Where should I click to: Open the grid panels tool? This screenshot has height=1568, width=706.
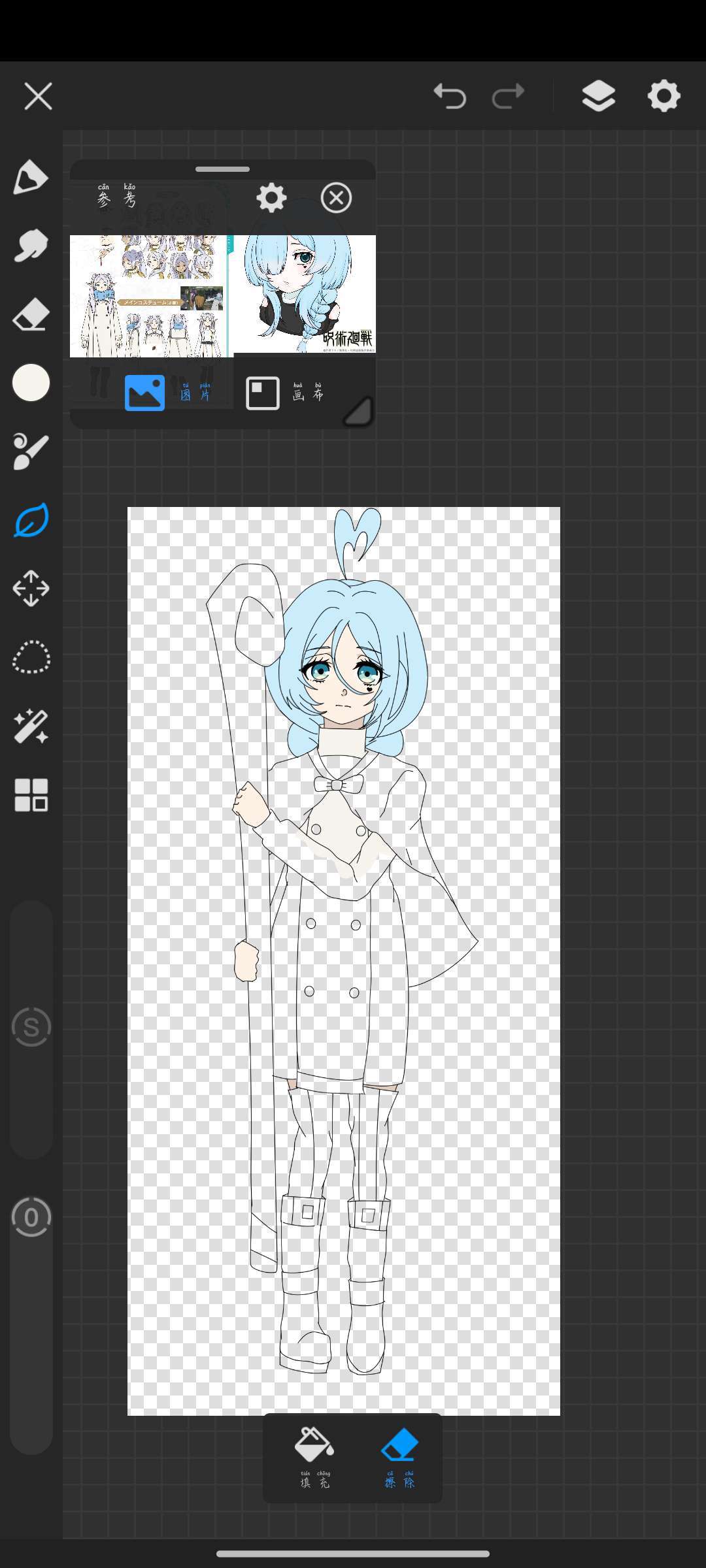coord(31,795)
